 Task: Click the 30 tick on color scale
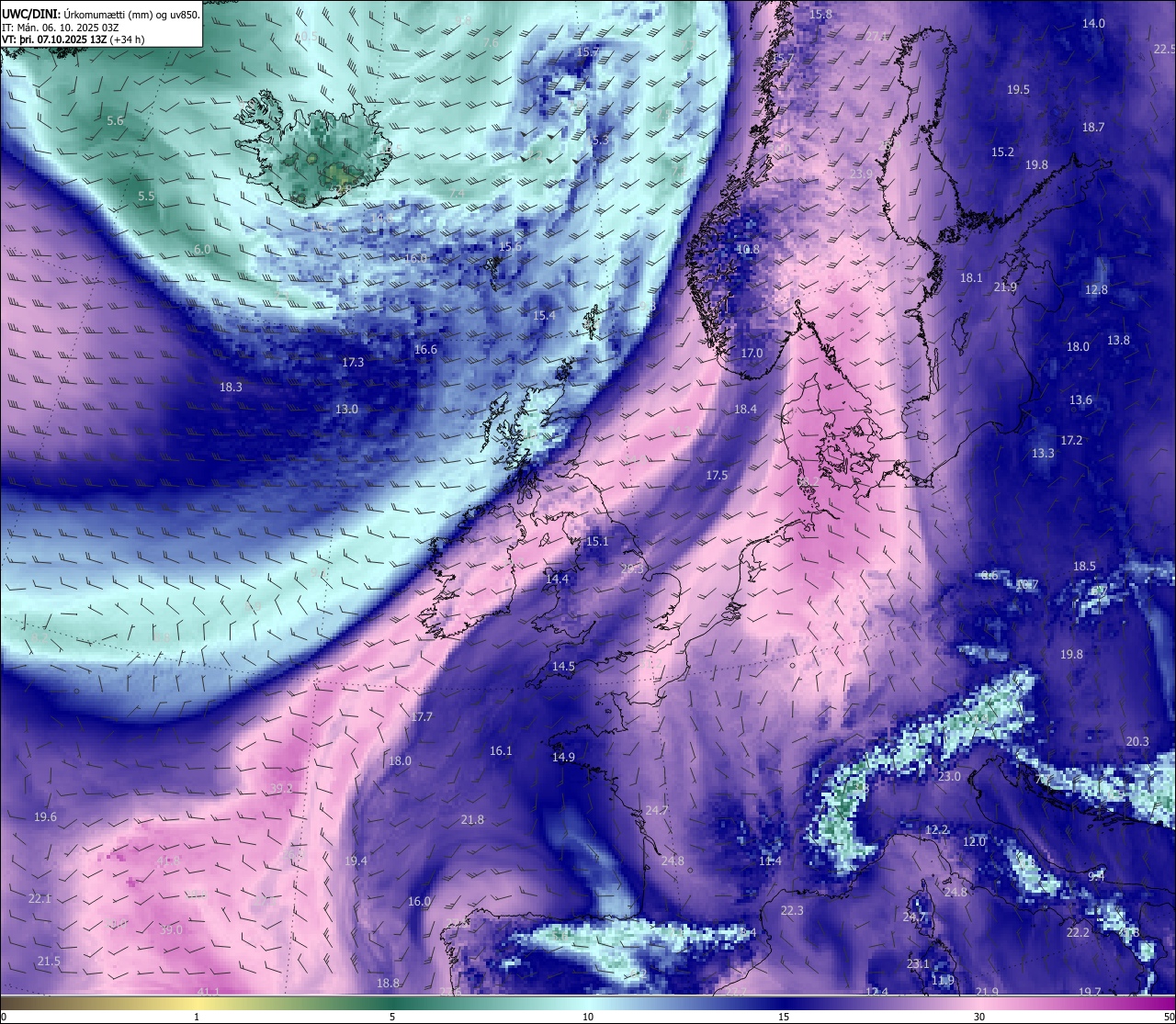pos(979,1017)
